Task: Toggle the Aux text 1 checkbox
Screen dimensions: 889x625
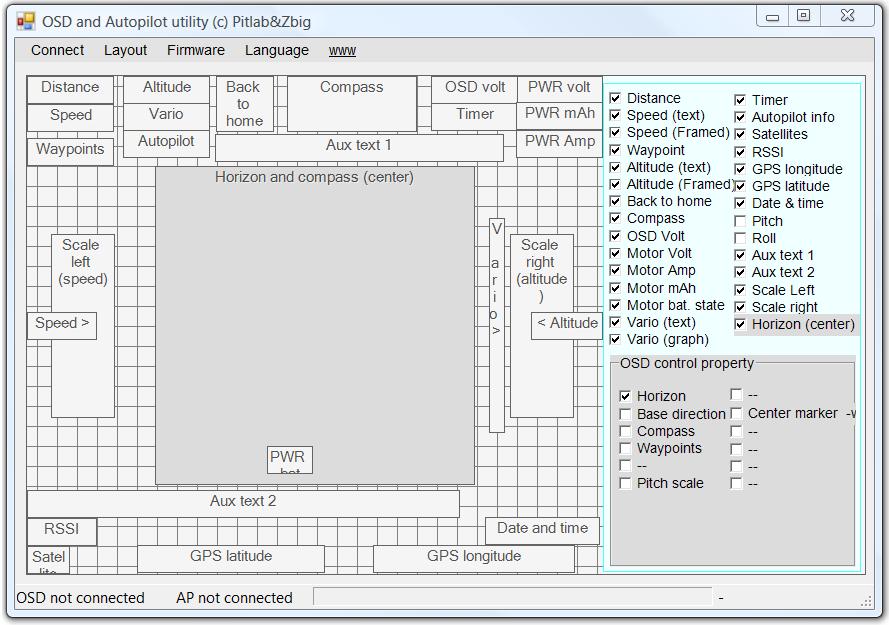Action: (x=740, y=255)
